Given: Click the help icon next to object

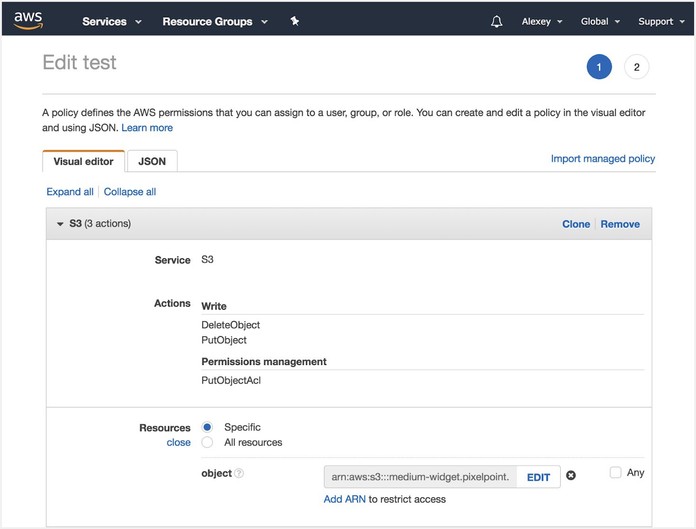Looking at the screenshot, I should click(239, 474).
